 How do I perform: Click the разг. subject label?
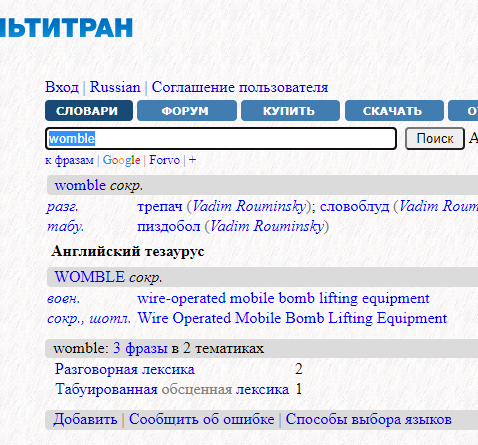[x=62, y=207]
